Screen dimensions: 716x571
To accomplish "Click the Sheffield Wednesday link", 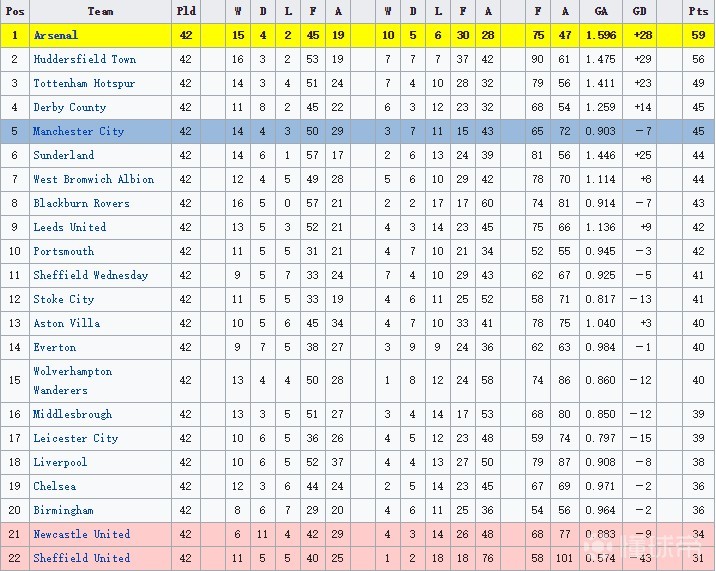I will click(x=91, y=276).
